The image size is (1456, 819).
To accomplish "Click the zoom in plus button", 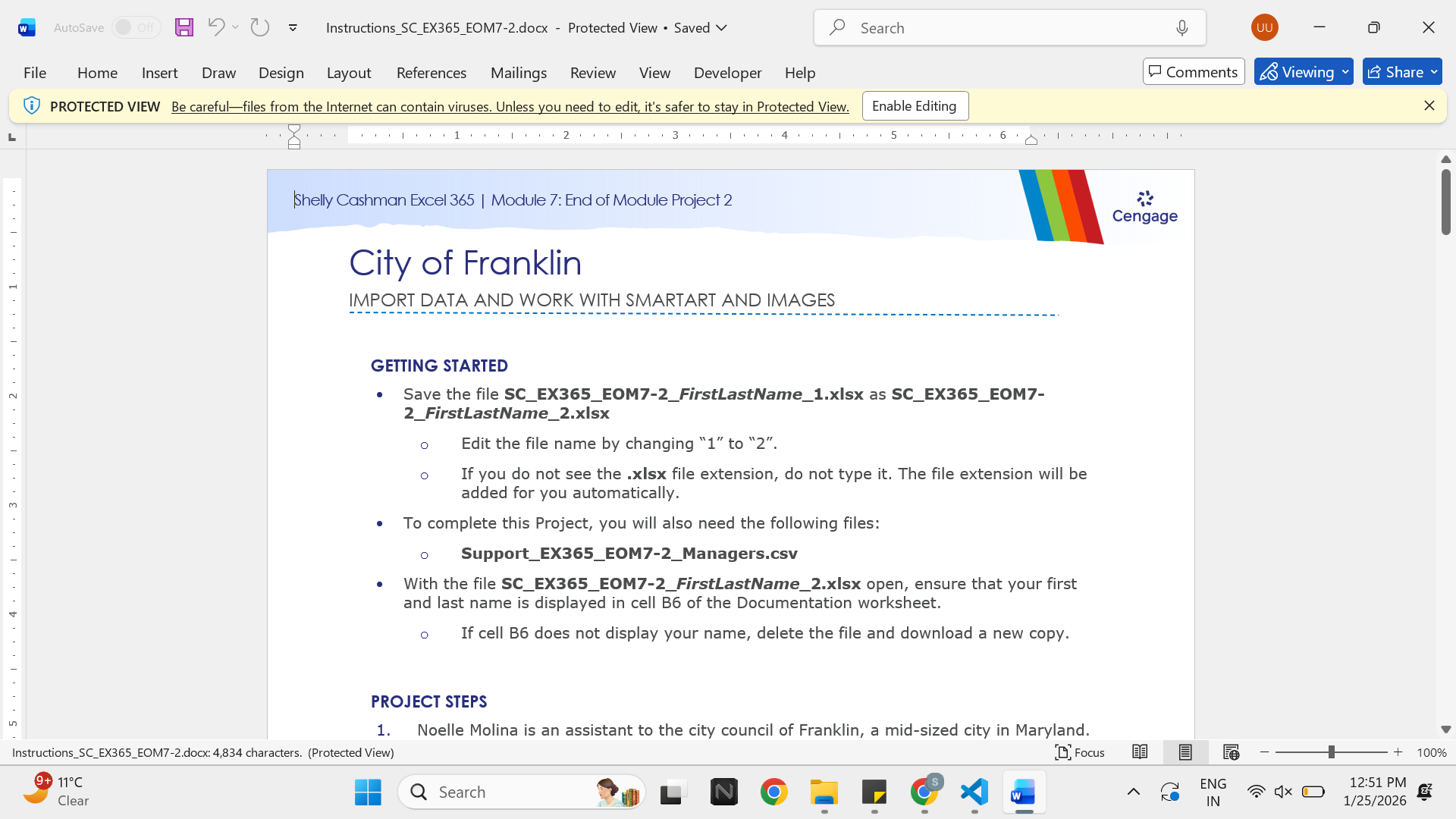I will (1398, 752).
